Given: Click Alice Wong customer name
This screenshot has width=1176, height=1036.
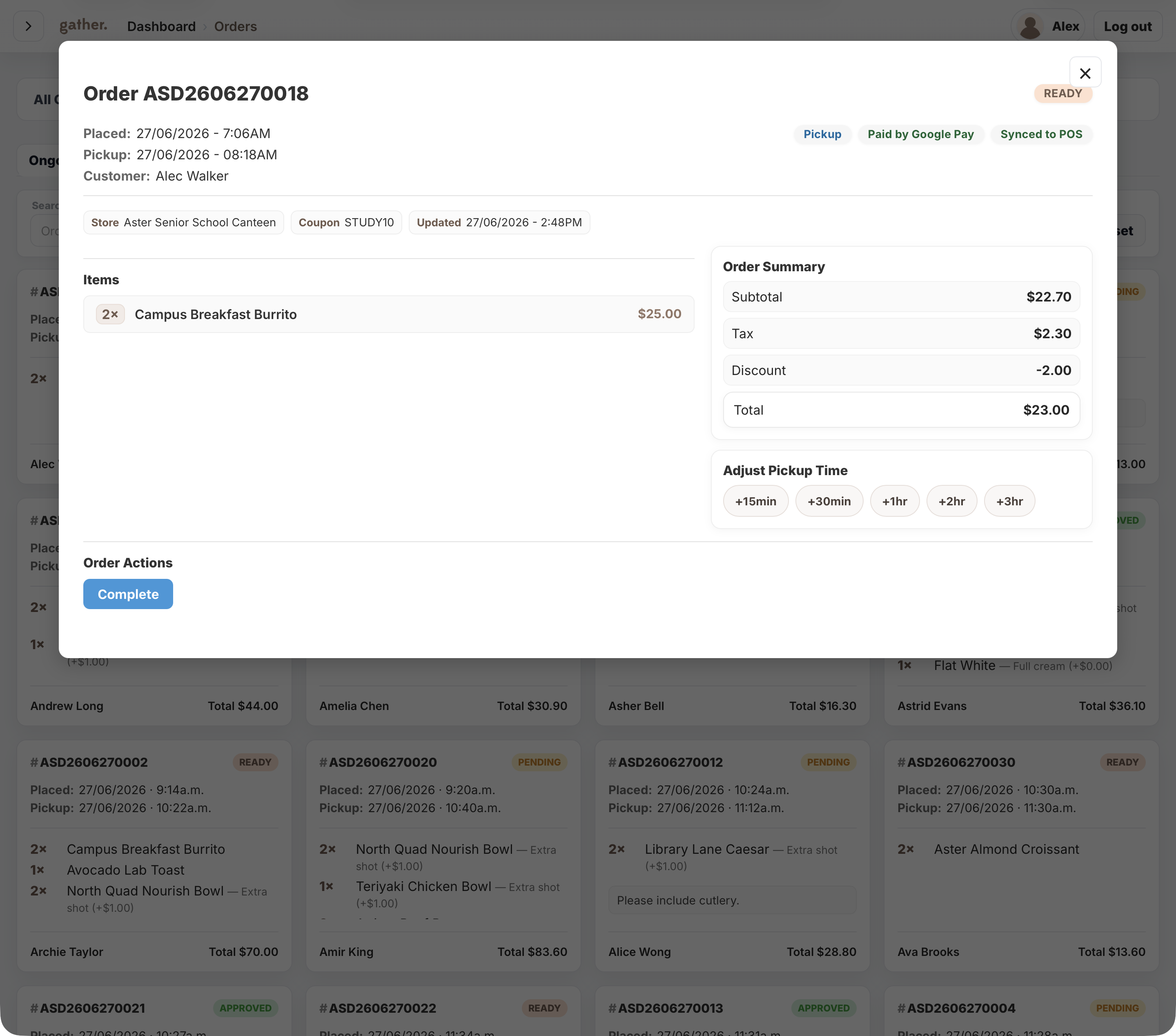Looking at the screenshot, I should 640,951.
